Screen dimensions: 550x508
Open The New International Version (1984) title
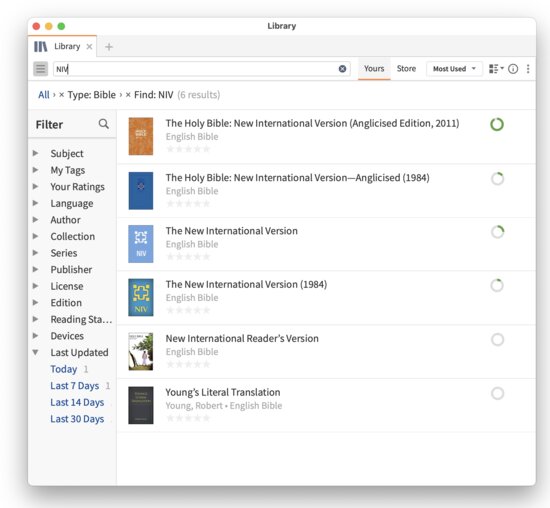click(x=246, y=285)
